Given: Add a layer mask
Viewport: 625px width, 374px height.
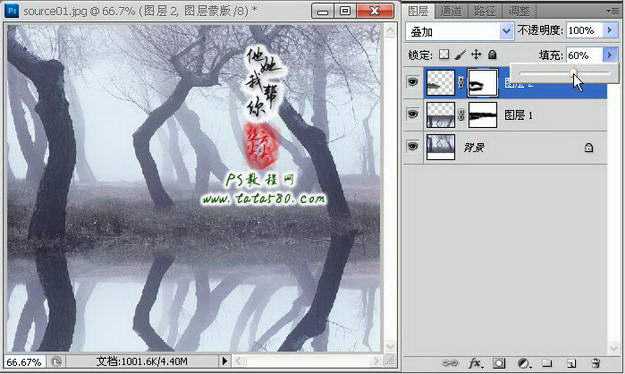Looking at the screenshot, I should (x=499, y=363).
